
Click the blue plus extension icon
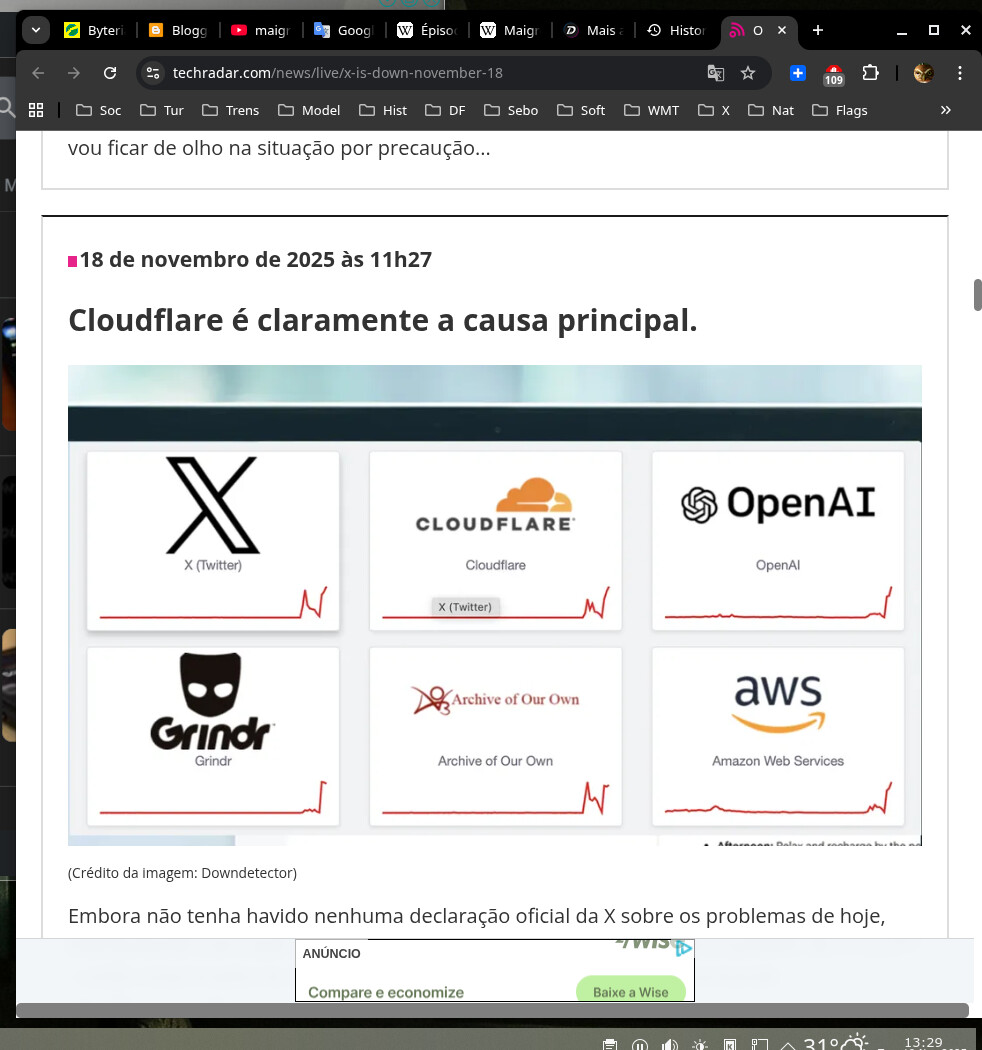(x=798, y=73)
